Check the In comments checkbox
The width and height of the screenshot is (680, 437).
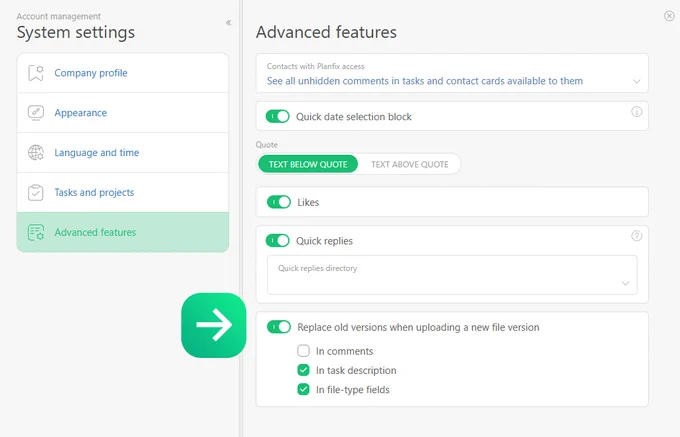pos(304,350)
